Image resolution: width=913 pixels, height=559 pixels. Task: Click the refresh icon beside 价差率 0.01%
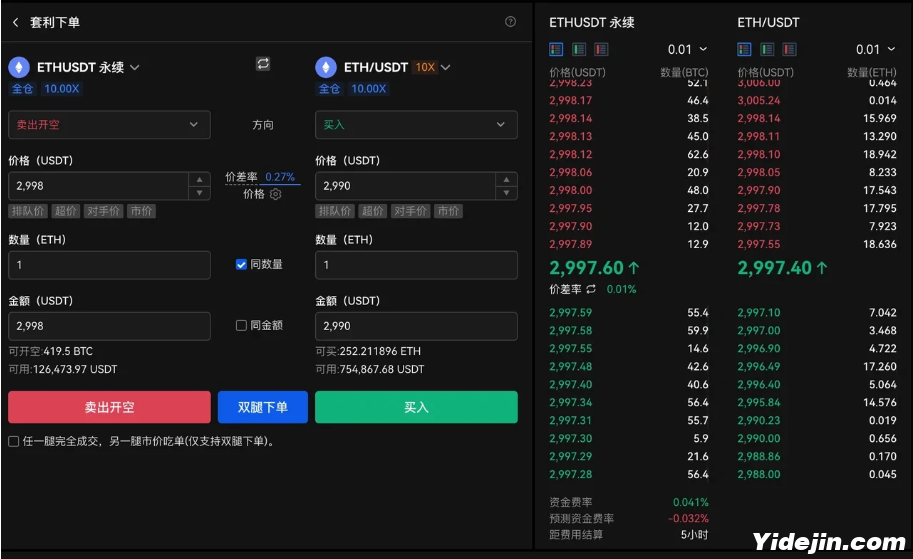coord(591,289)
